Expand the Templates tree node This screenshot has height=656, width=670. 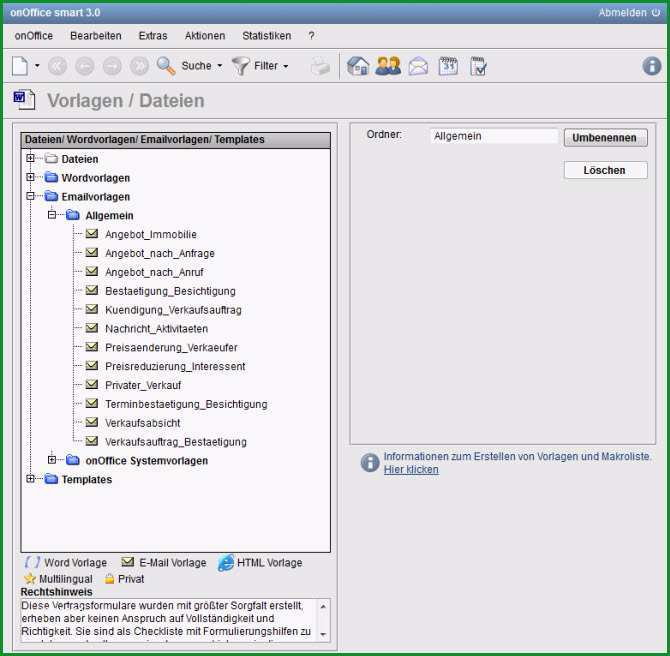pos(30,479)
